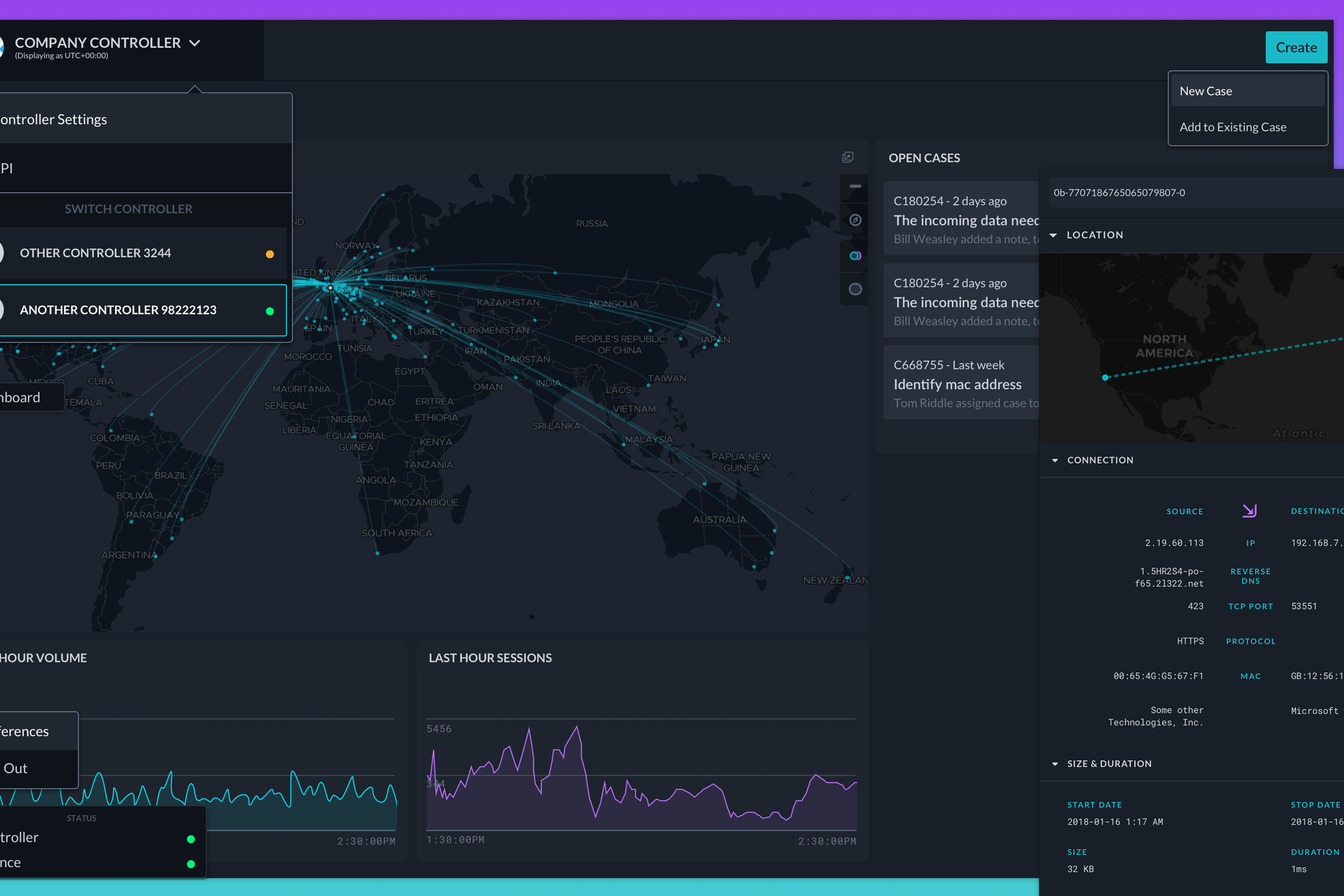Click source TCP port 423
The image size is (1344, 896).
(x=1195, y=606)
